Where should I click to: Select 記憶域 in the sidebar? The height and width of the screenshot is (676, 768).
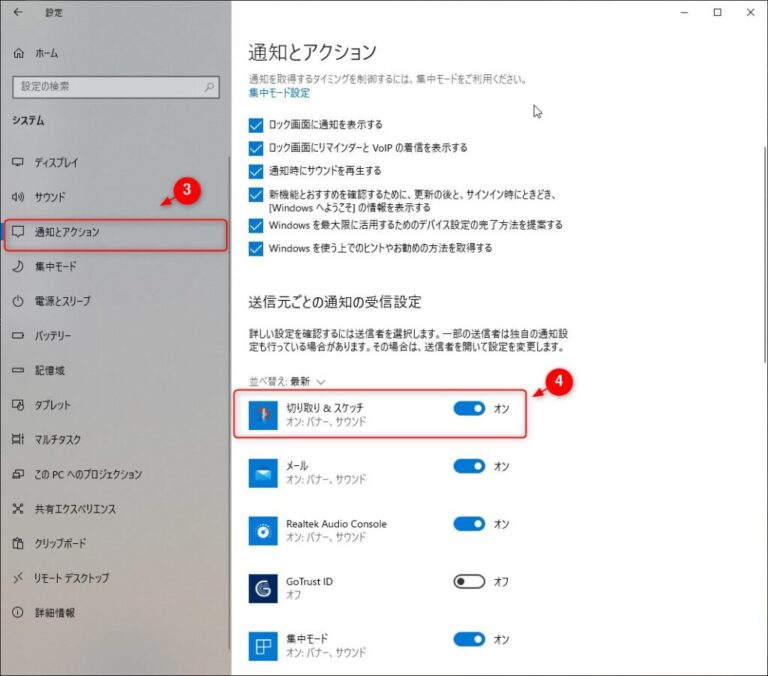coord(49,370)
